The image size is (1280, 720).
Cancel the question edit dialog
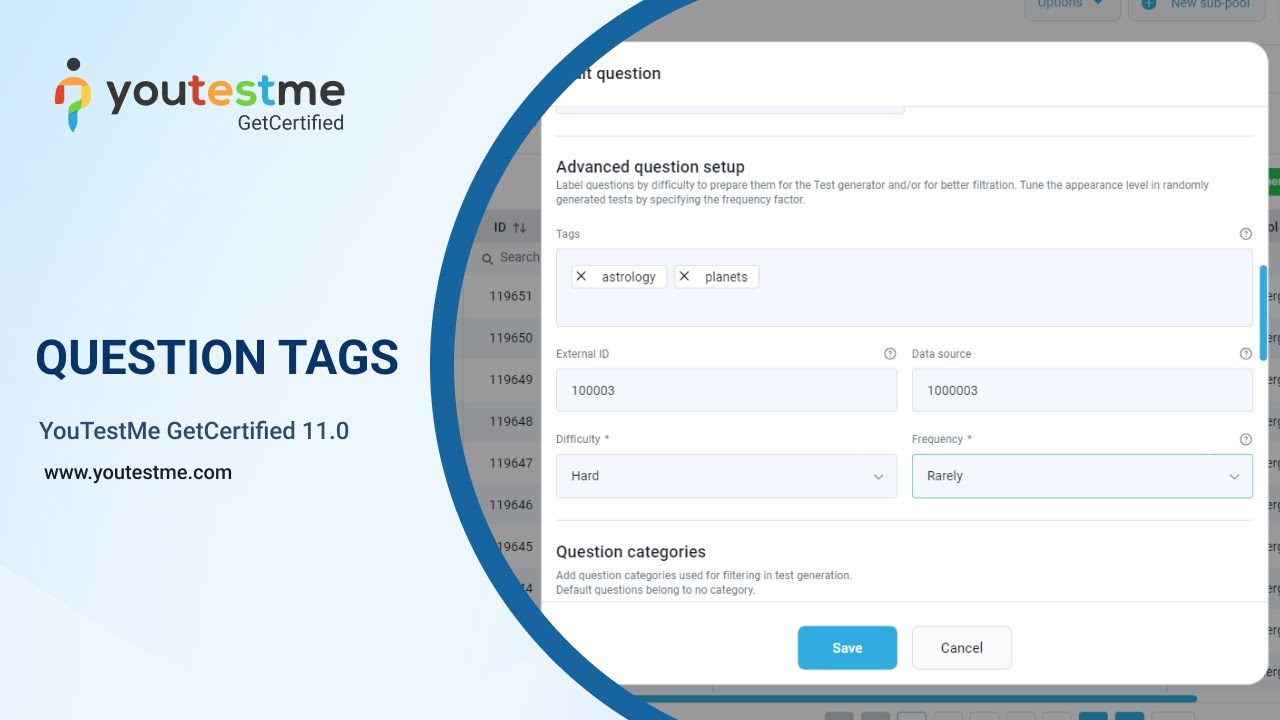click(962, 648)
